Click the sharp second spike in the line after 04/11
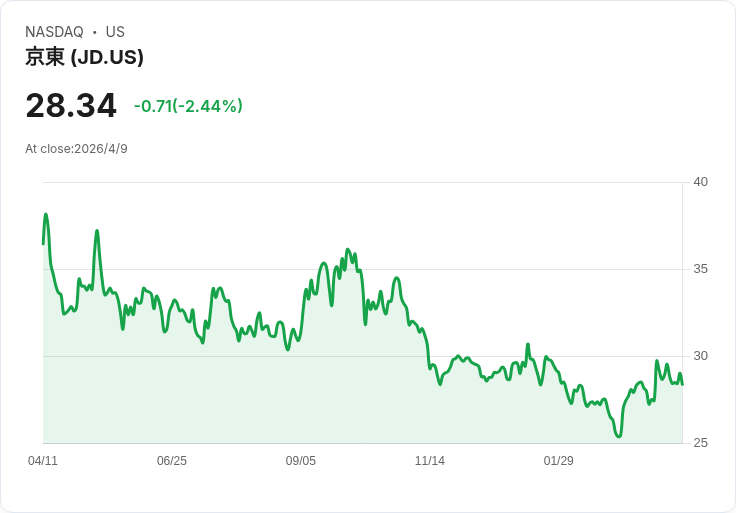 [97, 230]
